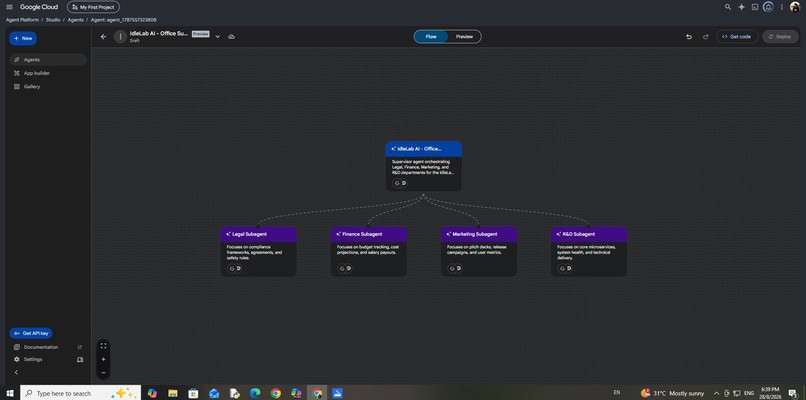
Task: Select the Legal Subagent node
Action: click(259, 251)
